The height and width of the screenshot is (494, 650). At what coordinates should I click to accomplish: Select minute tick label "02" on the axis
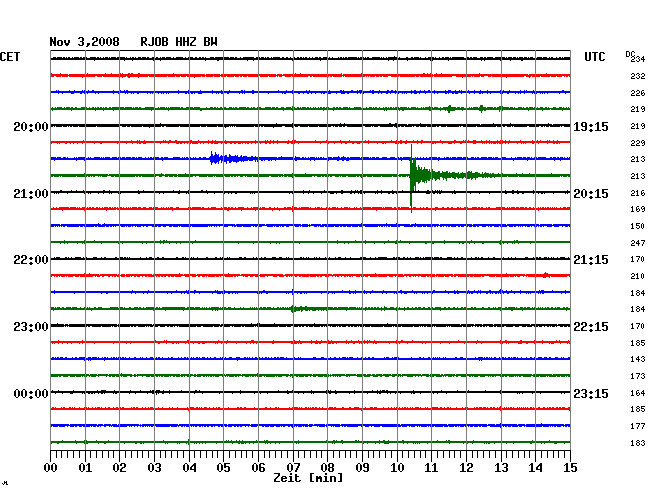tap(119, 467)
